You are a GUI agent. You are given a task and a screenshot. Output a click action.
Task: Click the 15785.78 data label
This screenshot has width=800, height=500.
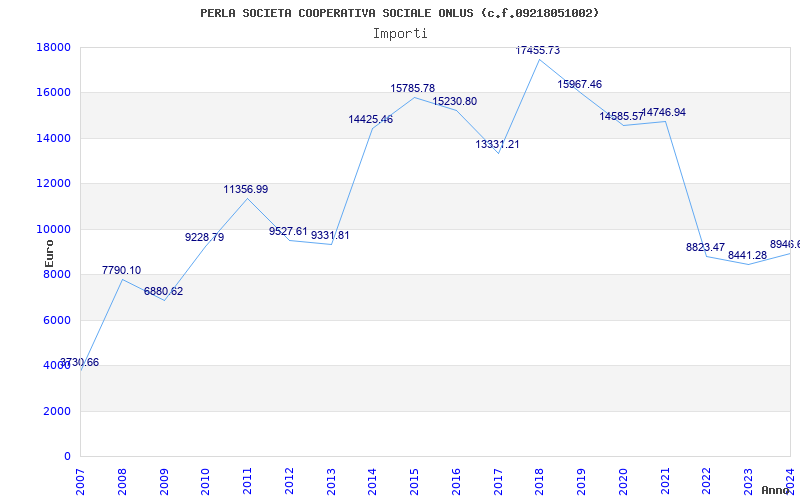coord(413,88)
